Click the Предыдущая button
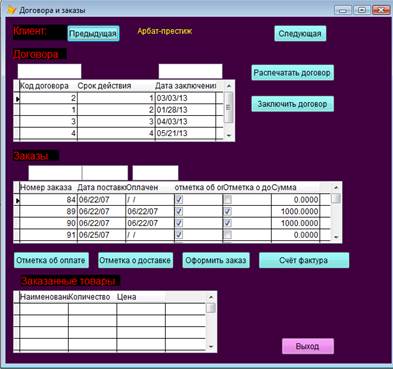 93,34
